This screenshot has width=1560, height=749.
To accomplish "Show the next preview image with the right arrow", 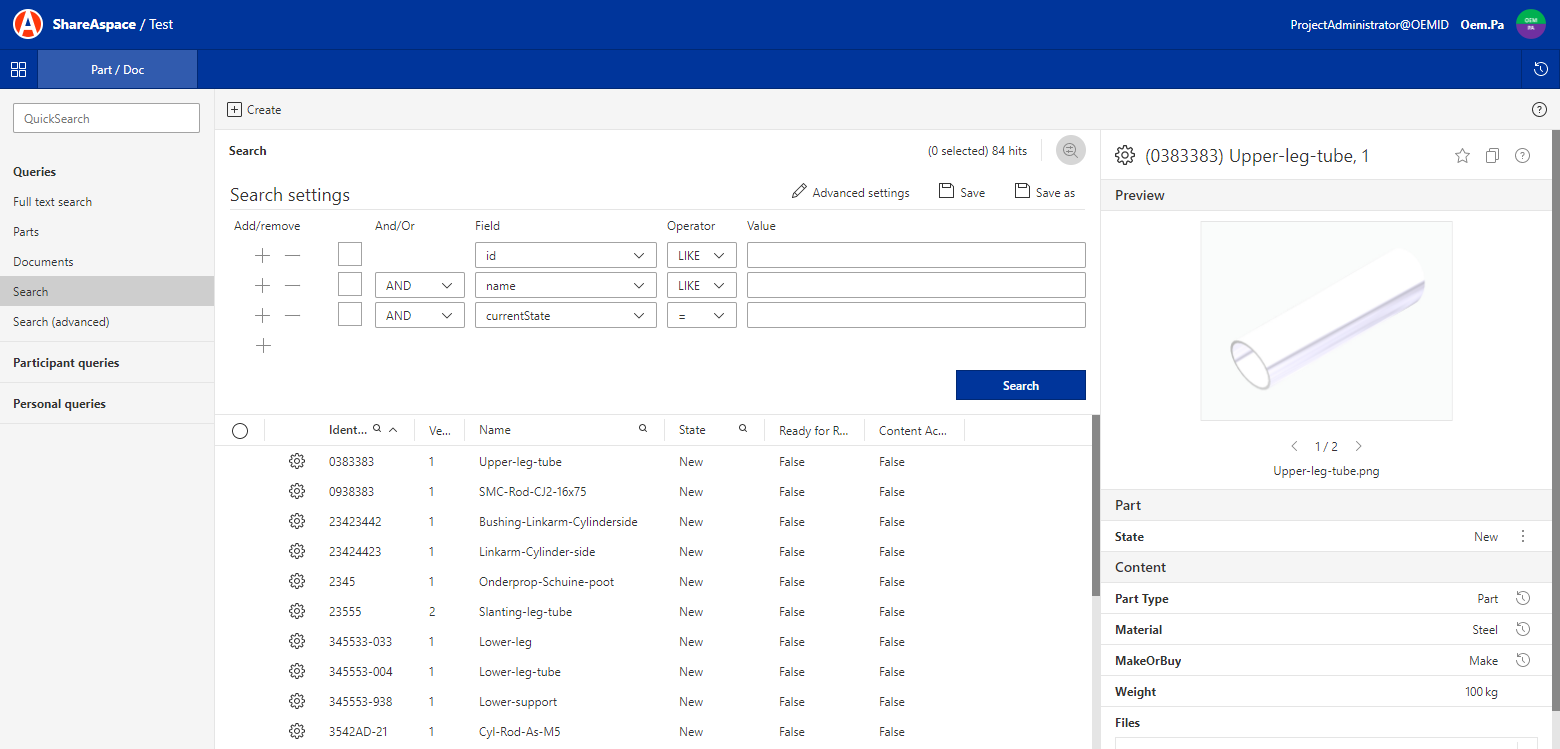I will point(1358,447).
